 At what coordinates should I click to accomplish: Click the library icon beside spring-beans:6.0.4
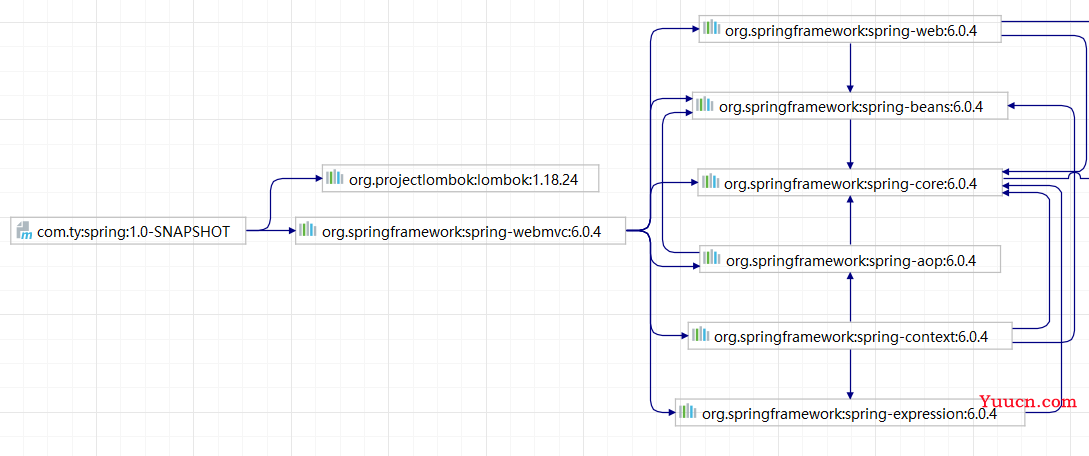coord(705,105)
